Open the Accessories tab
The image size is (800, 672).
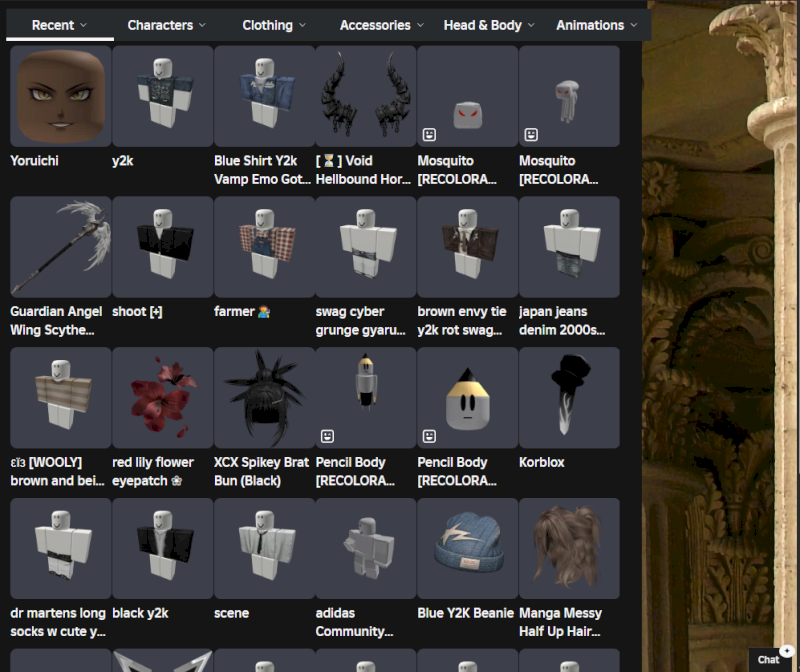click(x=381, y=25)
